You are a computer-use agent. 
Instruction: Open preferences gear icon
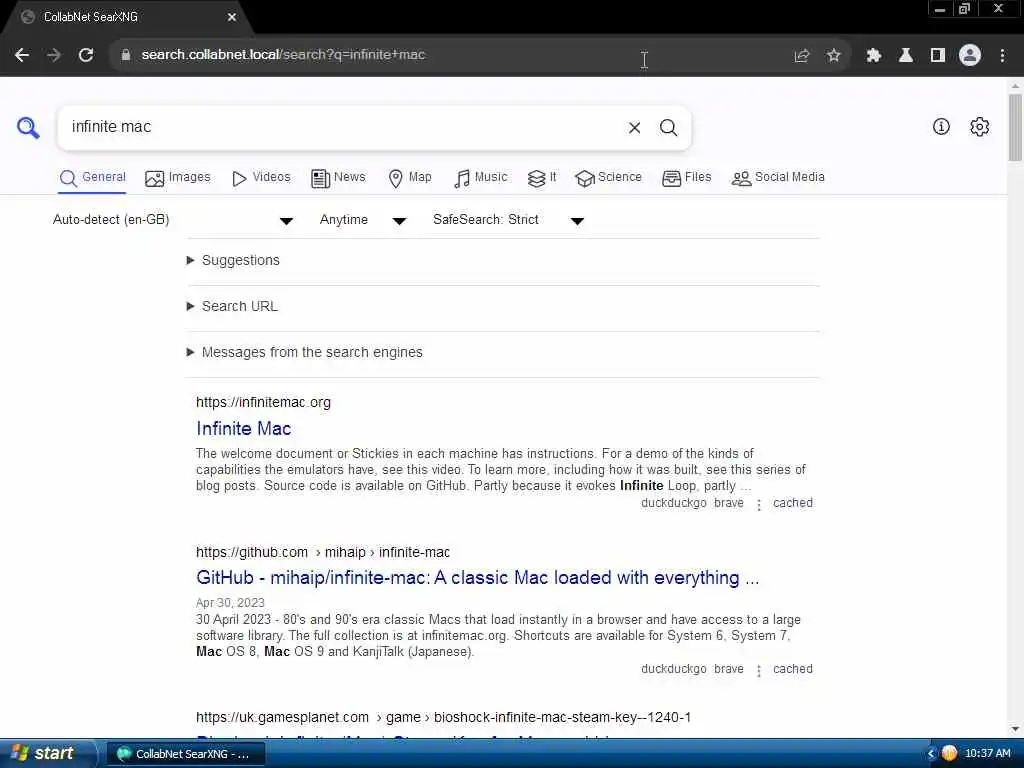tap(980, 127)
